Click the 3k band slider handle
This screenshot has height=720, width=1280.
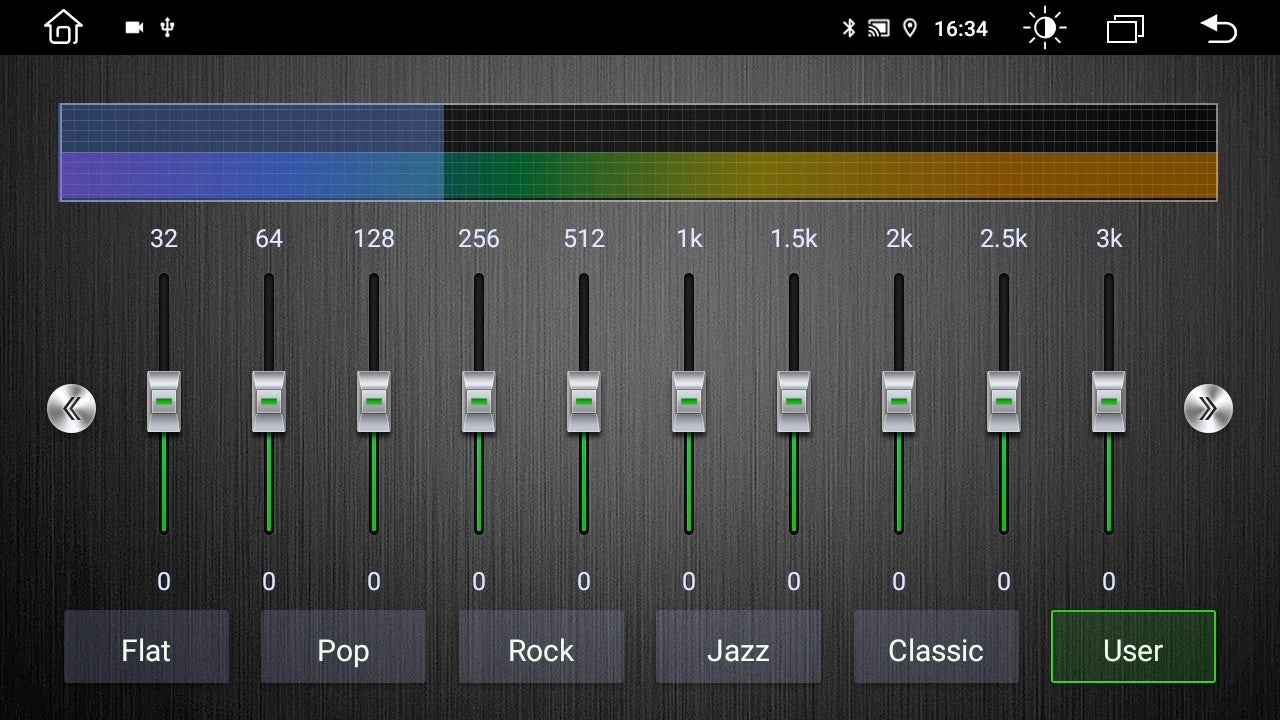1109,402
